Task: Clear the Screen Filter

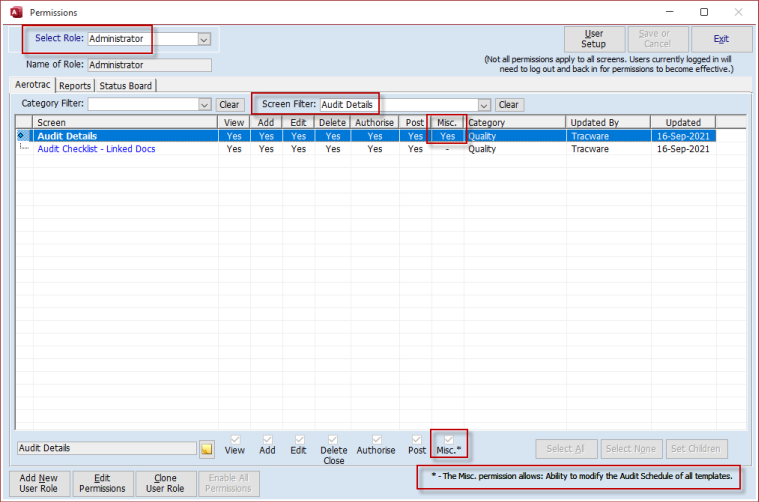Action: click(509, 105)
